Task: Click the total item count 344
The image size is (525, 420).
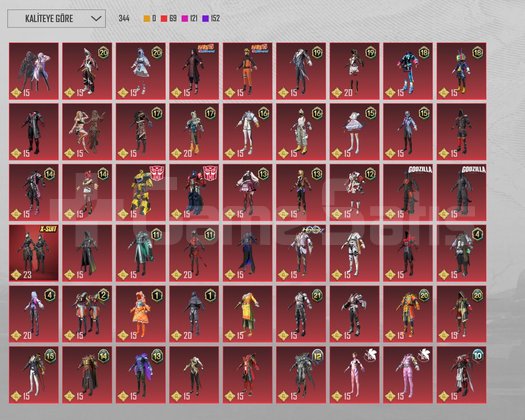Action: coord(124,18)
